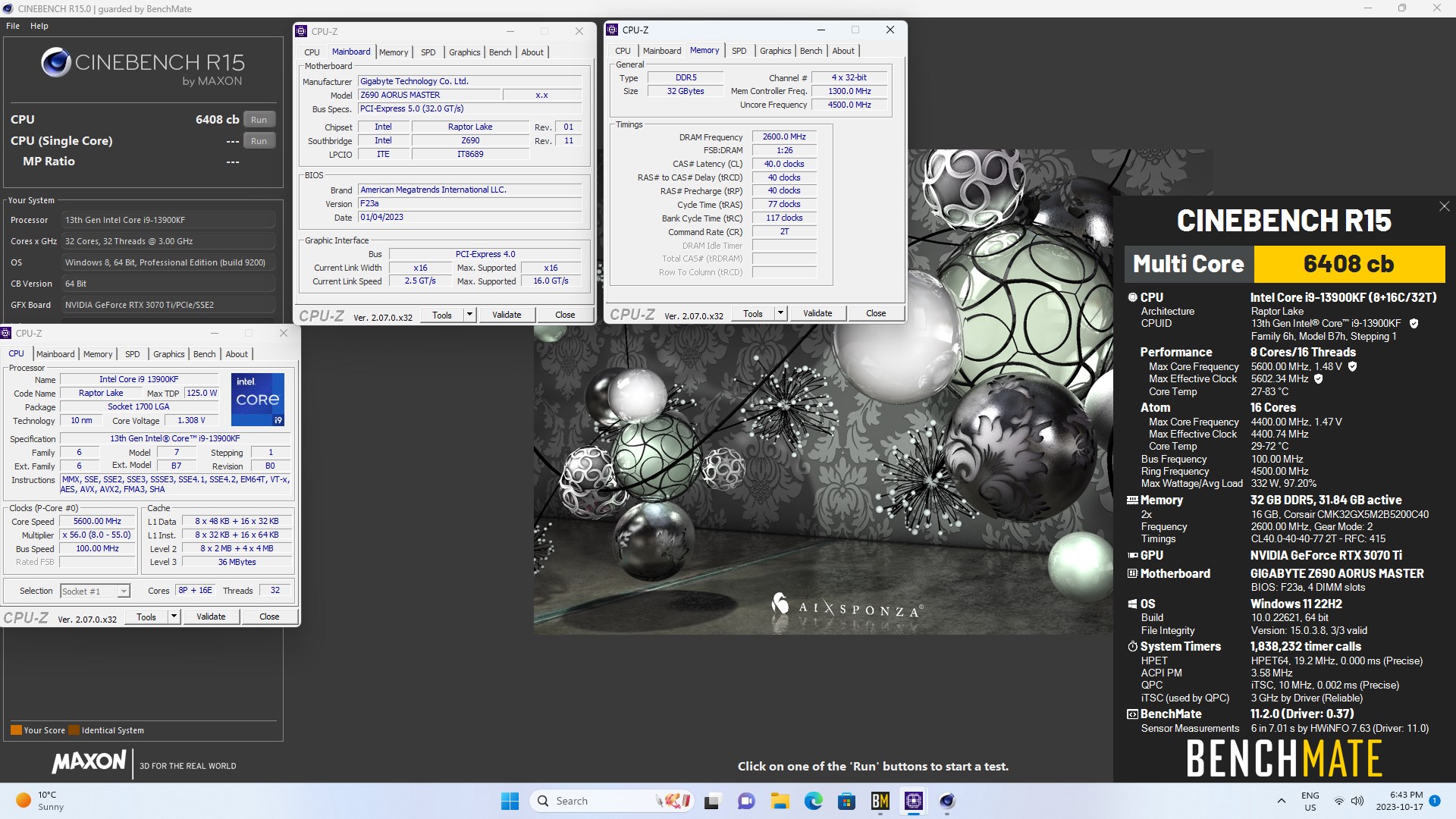This screenshot has width=1456, height=819.
Task: Click the CPU-Z Memory window title icon
Action: pyautogui.click(x=612, y=30)
